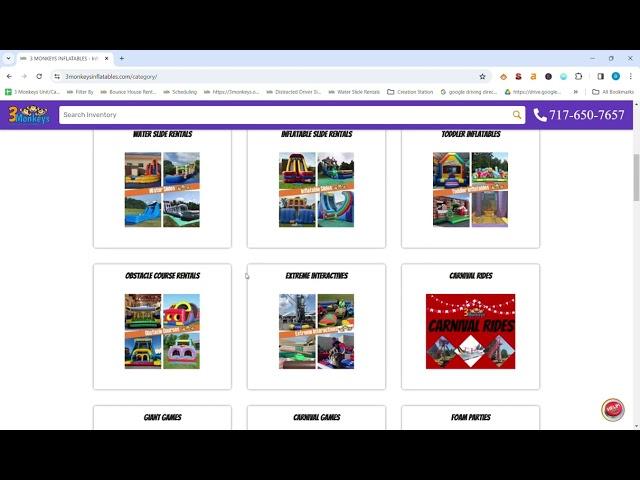Screen dimensions: 640x480
Task: Show more bookmarks with the double chevron
Action: [576, 92]
